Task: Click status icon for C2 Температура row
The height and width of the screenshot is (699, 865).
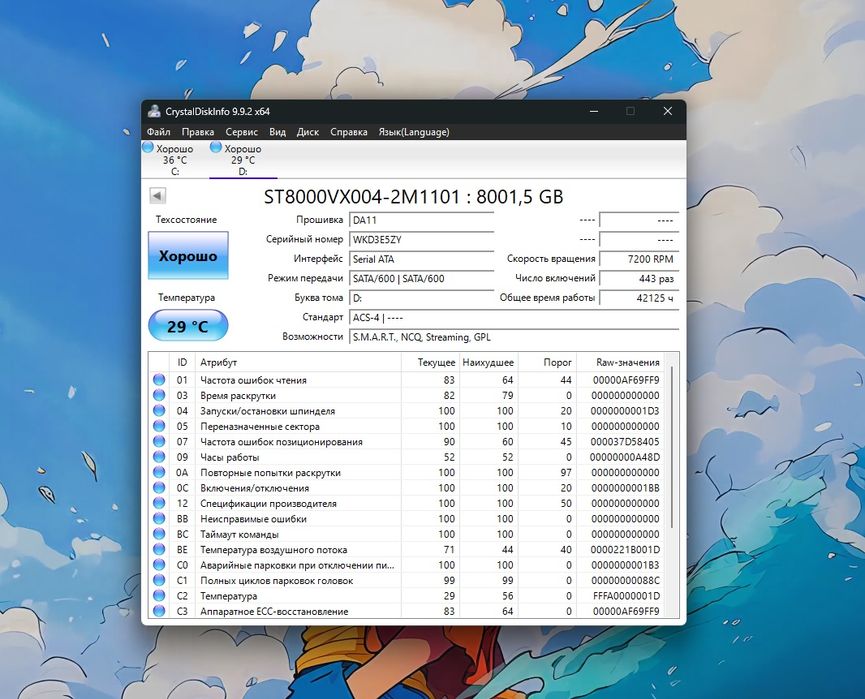Action: (x=159, y=596)
